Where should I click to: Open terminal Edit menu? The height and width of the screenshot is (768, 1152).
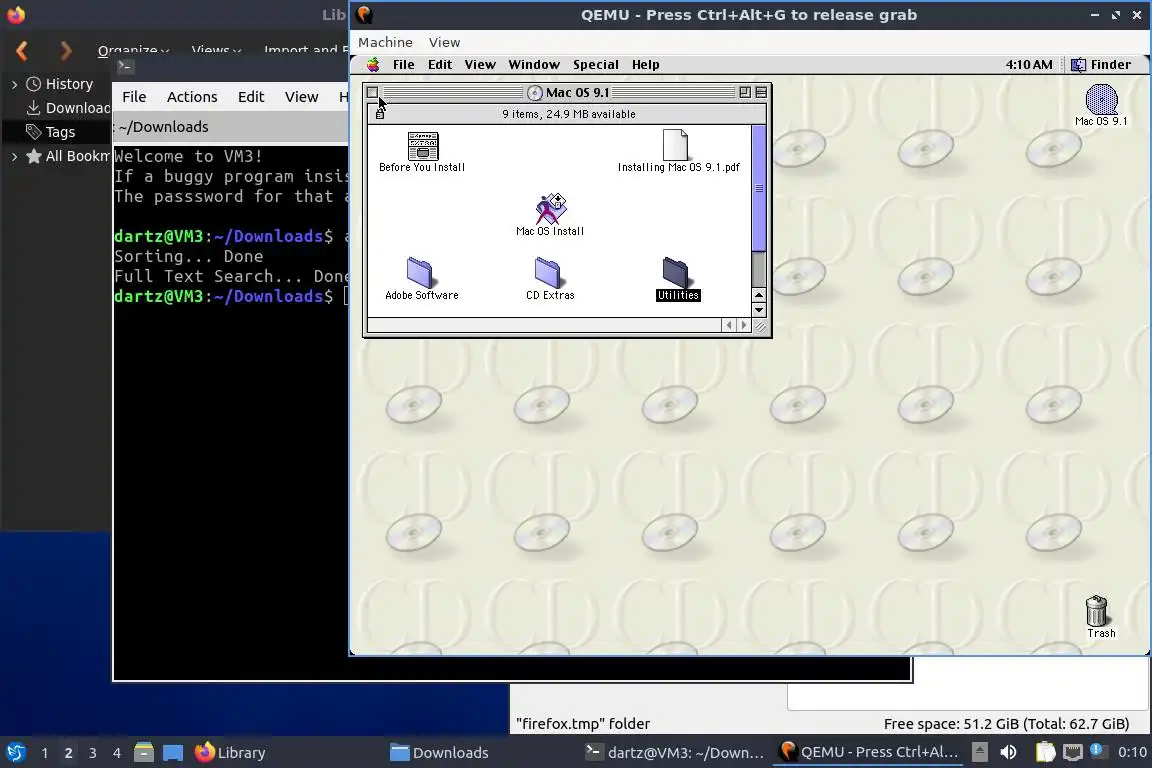point(251,97)
